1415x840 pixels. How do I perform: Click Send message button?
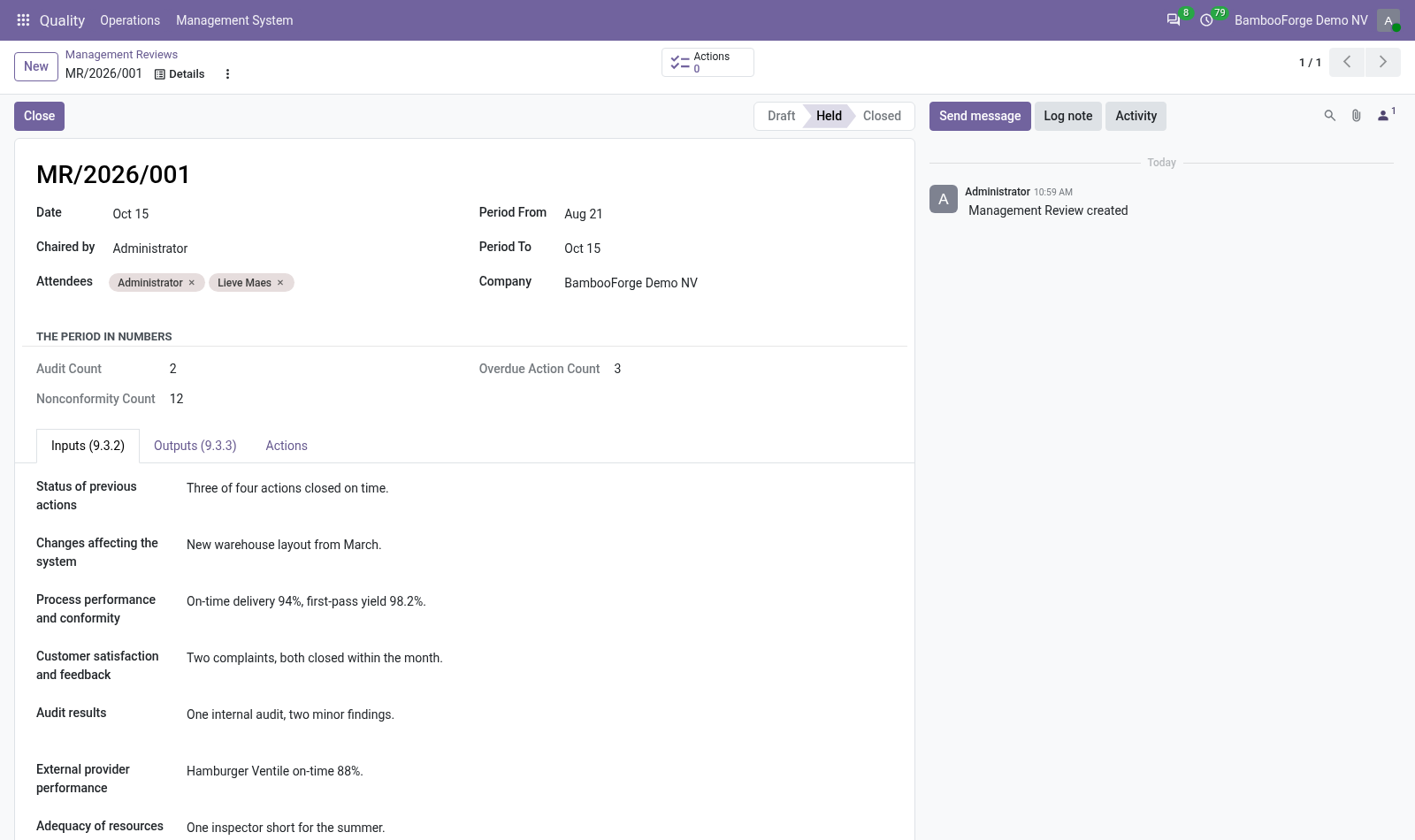(980, 116)
